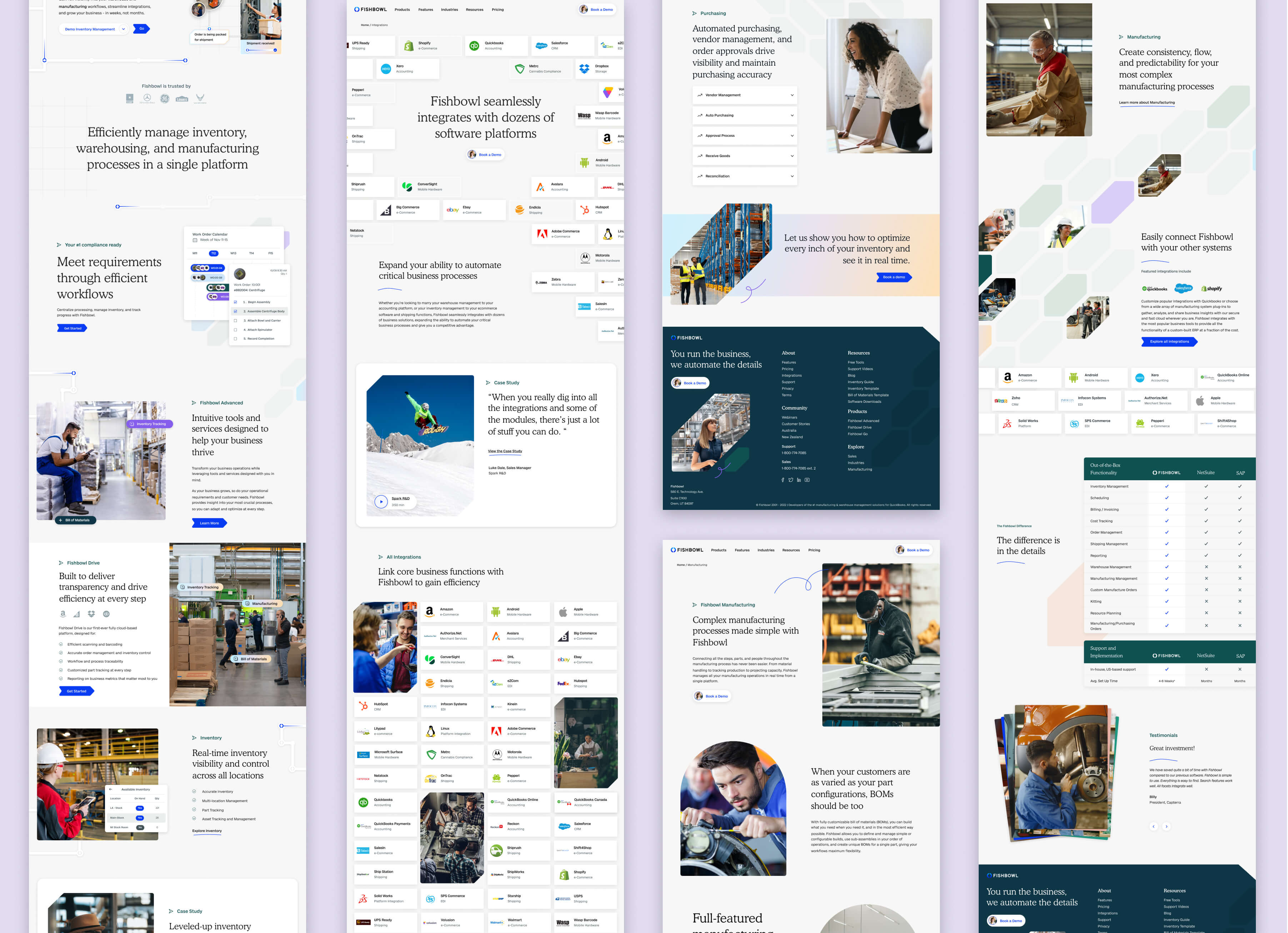Open the Learn more about Manufacturing link
This screenshot has width=1288, height=933.
pyautogui.click(x=1147, y=103)
